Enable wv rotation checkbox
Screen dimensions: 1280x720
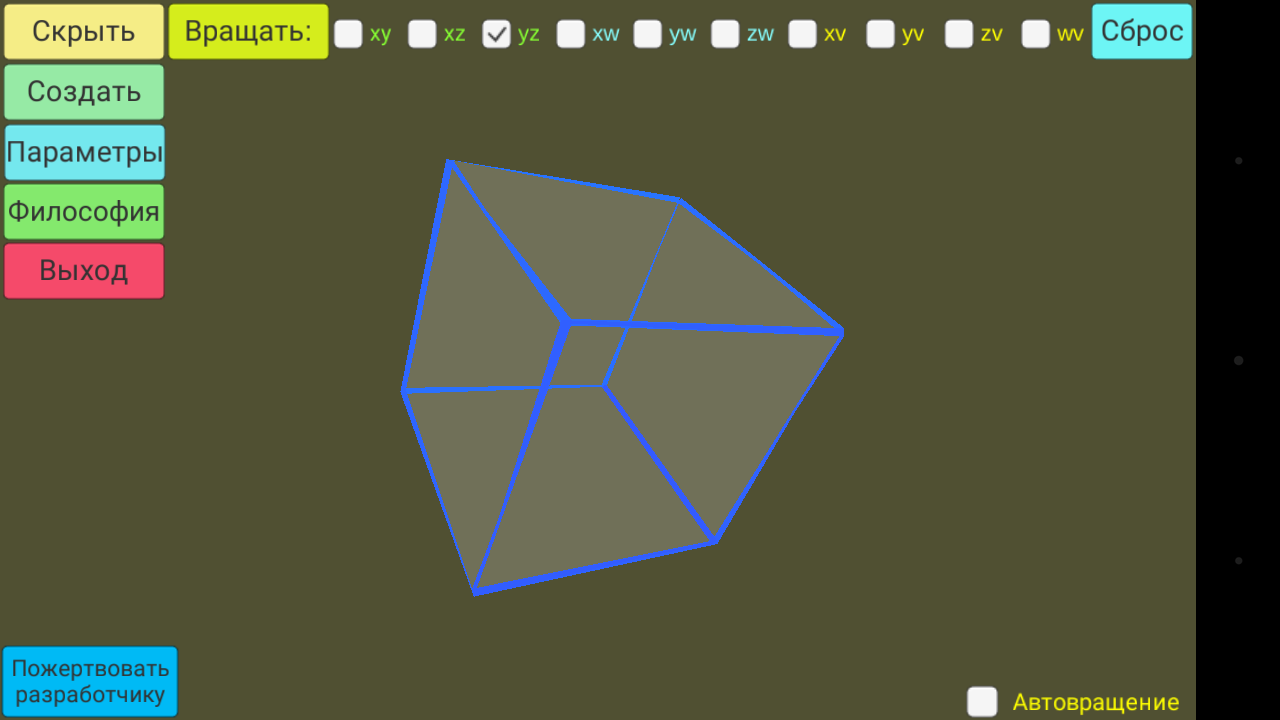click(1036, 34)
